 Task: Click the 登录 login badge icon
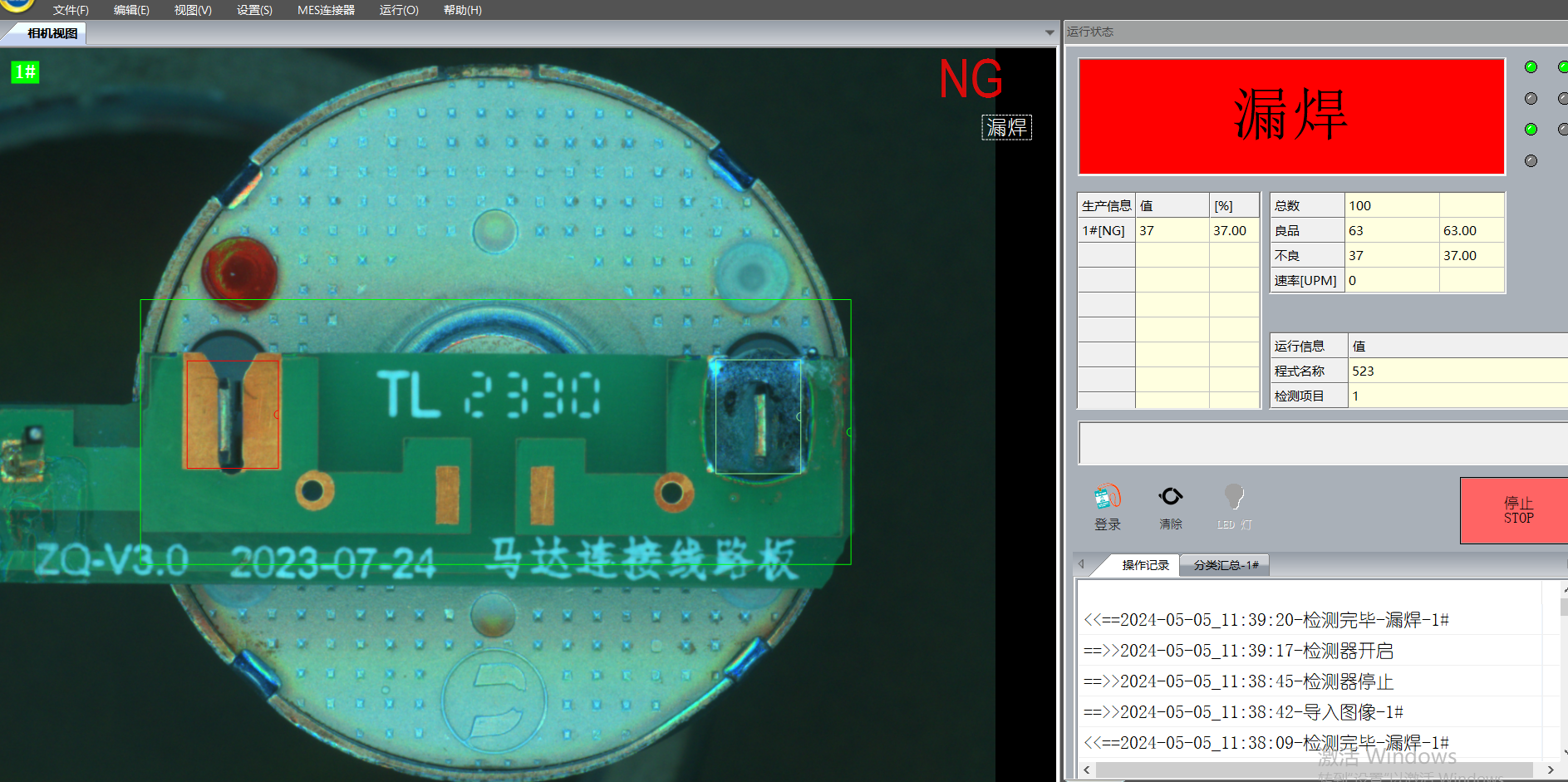click(1108, 498)
